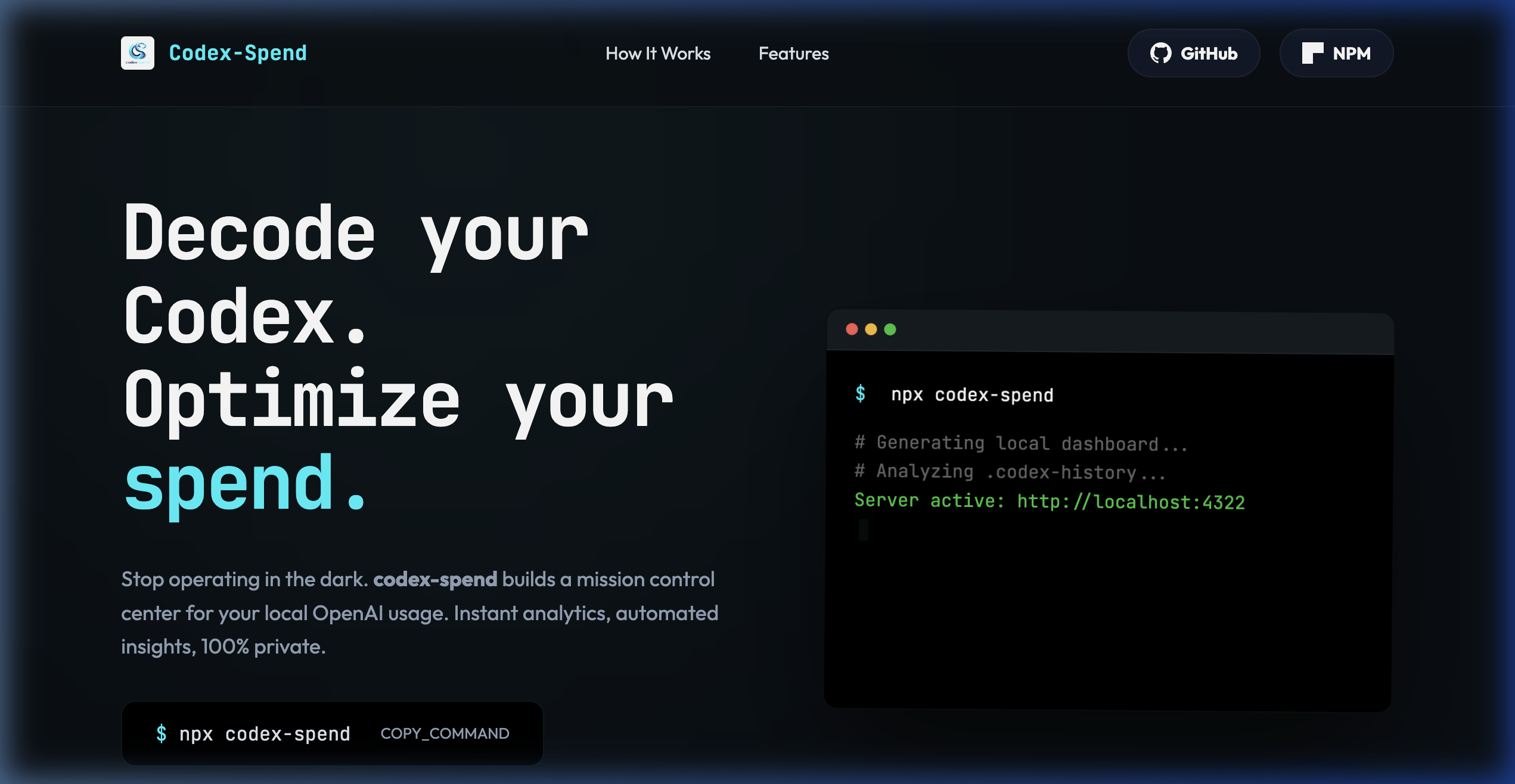The width and height of the screenshot is (1515, 784).
Task: Click the green traffic light in terminal window
Action: click(x=890, y=328)
